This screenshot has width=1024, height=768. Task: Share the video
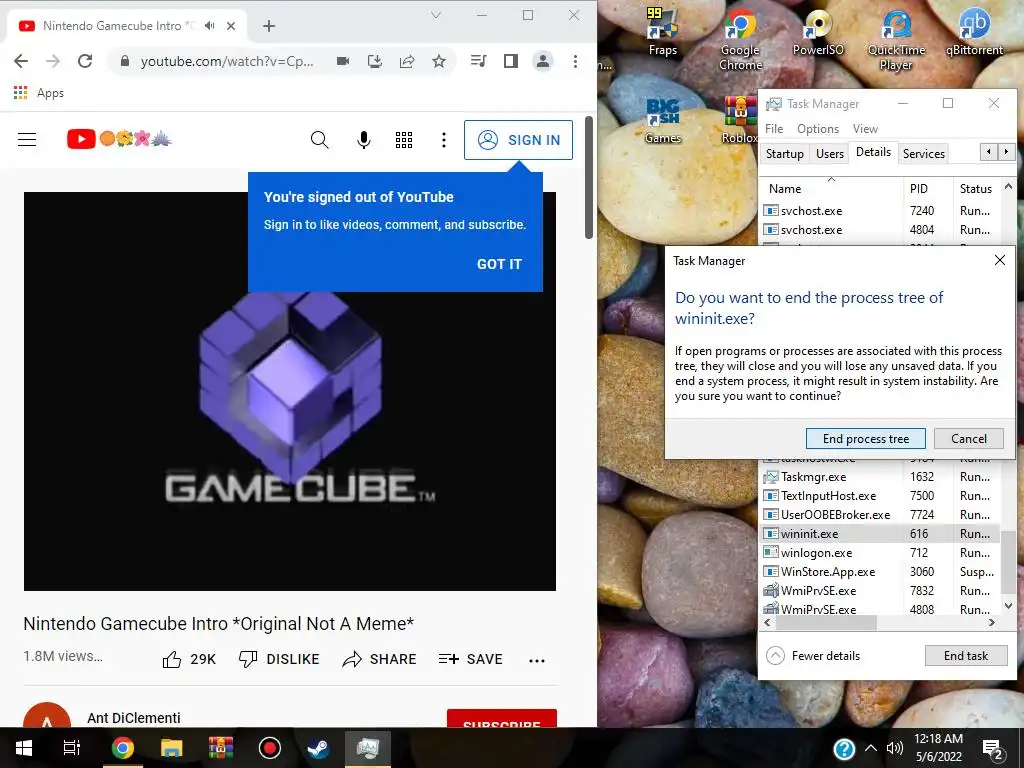[x=379, y=659]
